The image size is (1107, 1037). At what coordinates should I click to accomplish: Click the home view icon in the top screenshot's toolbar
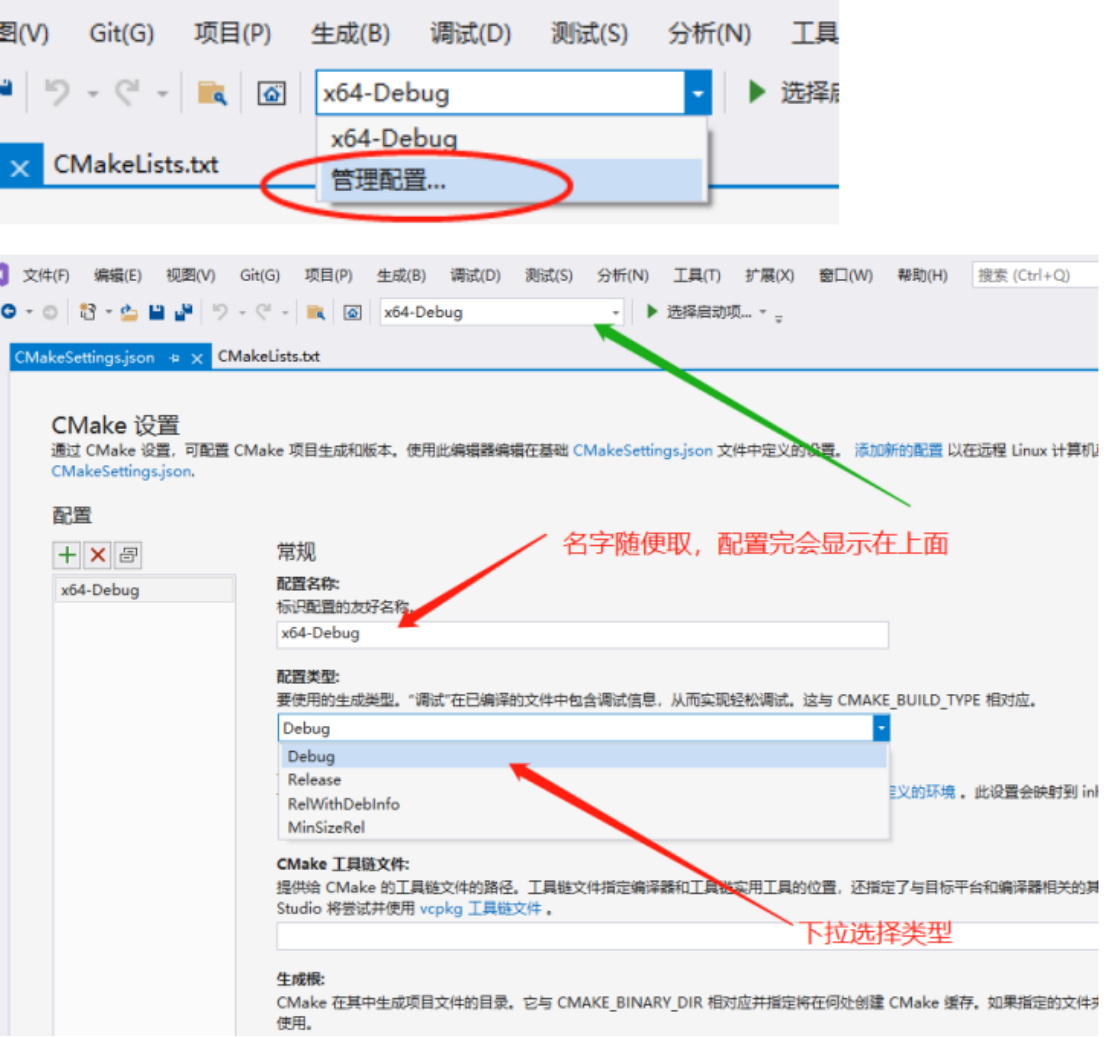point(271,93)
